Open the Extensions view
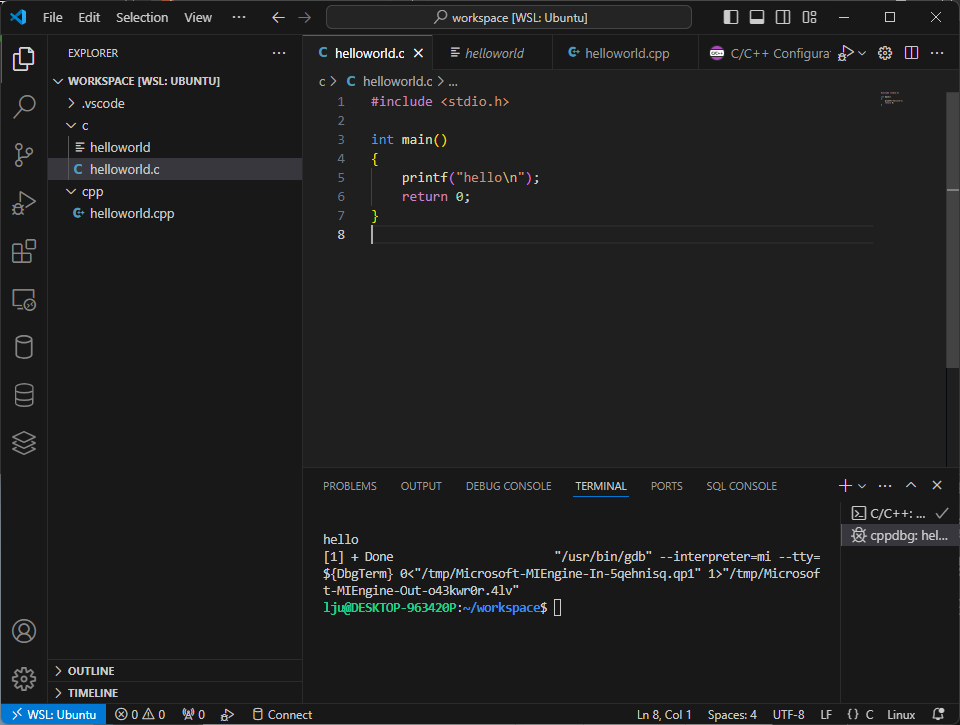Viewport: 960px width, 725px height. point(24,251)
